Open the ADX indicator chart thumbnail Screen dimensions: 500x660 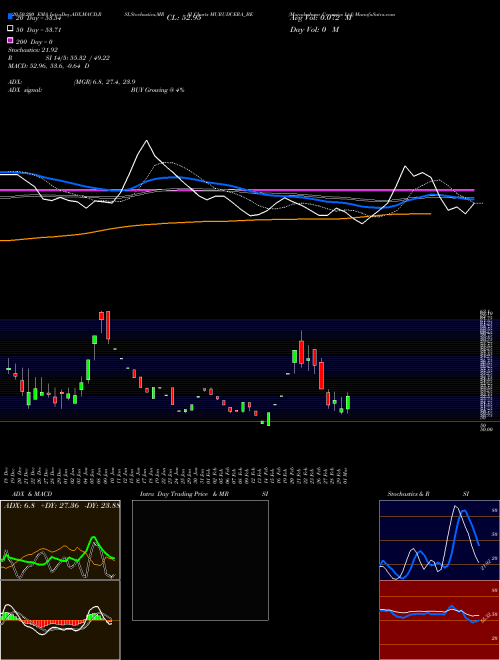click(x=60, y=540)
